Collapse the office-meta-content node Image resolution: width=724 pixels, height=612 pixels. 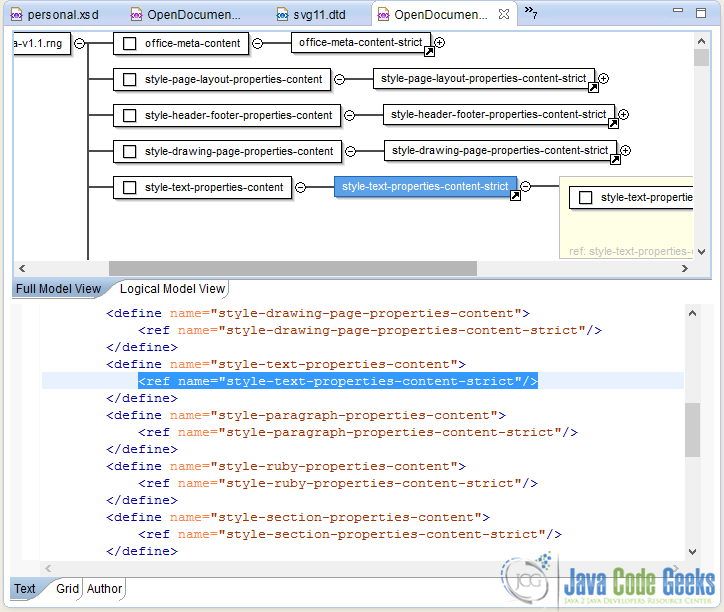258,43
